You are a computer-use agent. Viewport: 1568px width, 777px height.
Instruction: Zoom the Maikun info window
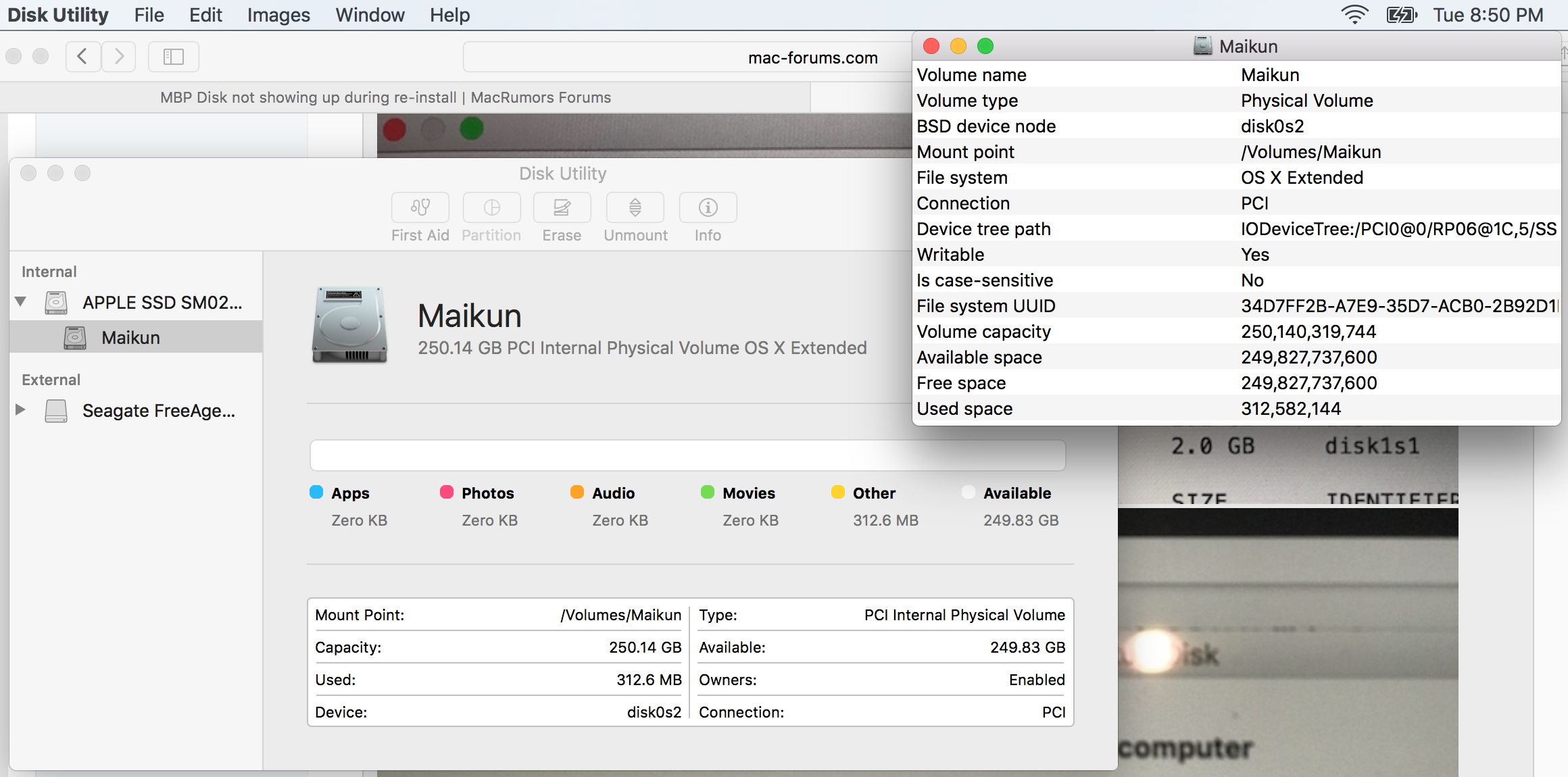(x=985, y=46)
